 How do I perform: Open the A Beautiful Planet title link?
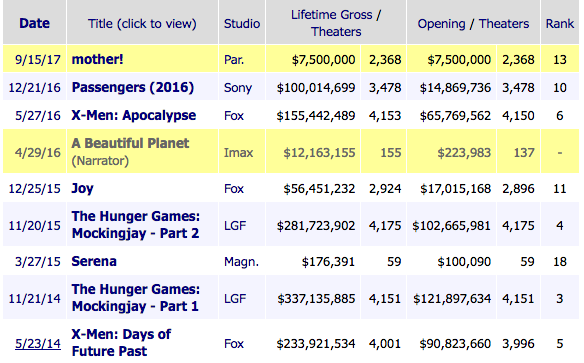tap(130, 143)
